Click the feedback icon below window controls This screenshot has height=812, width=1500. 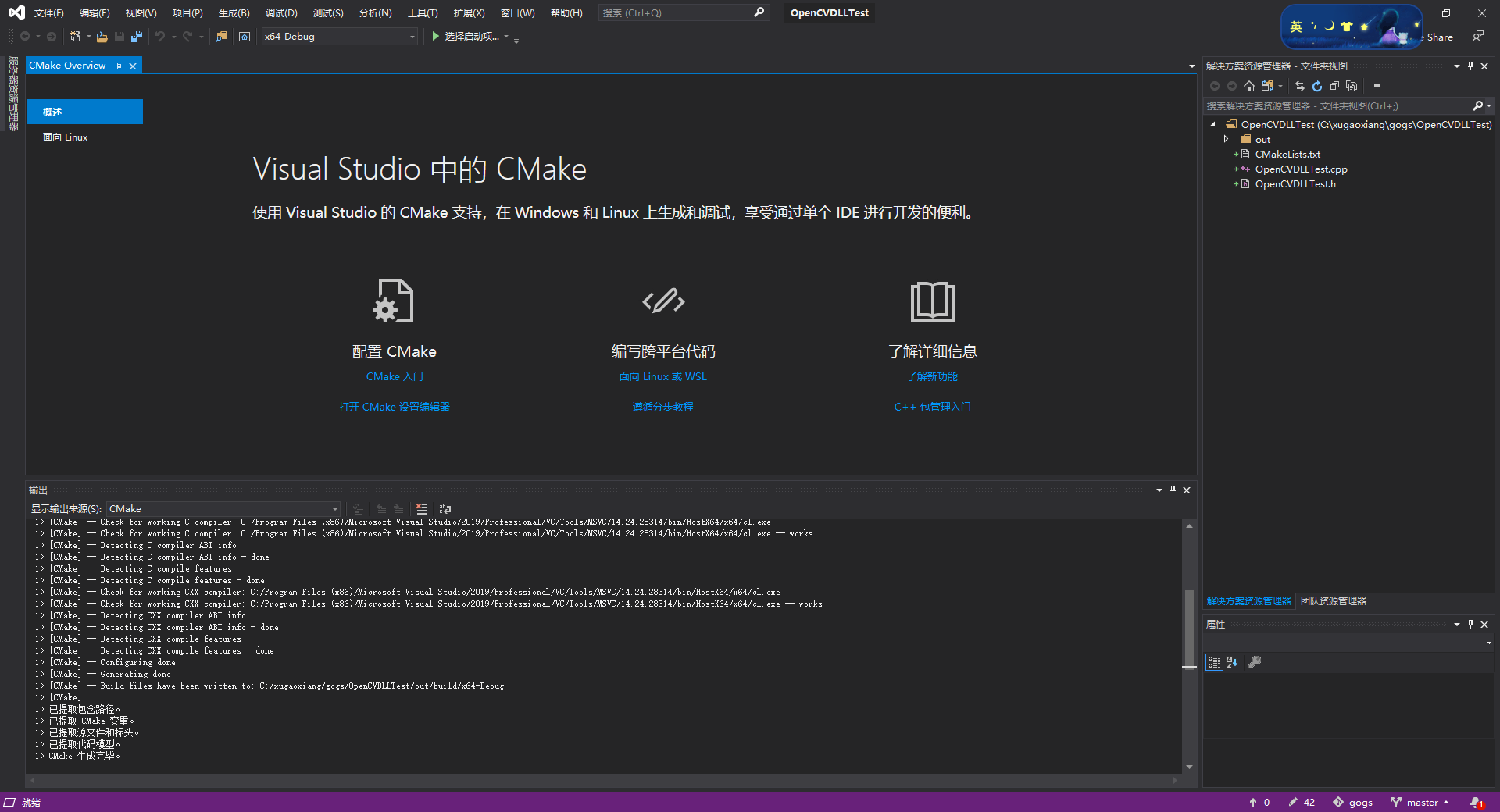1477,36
